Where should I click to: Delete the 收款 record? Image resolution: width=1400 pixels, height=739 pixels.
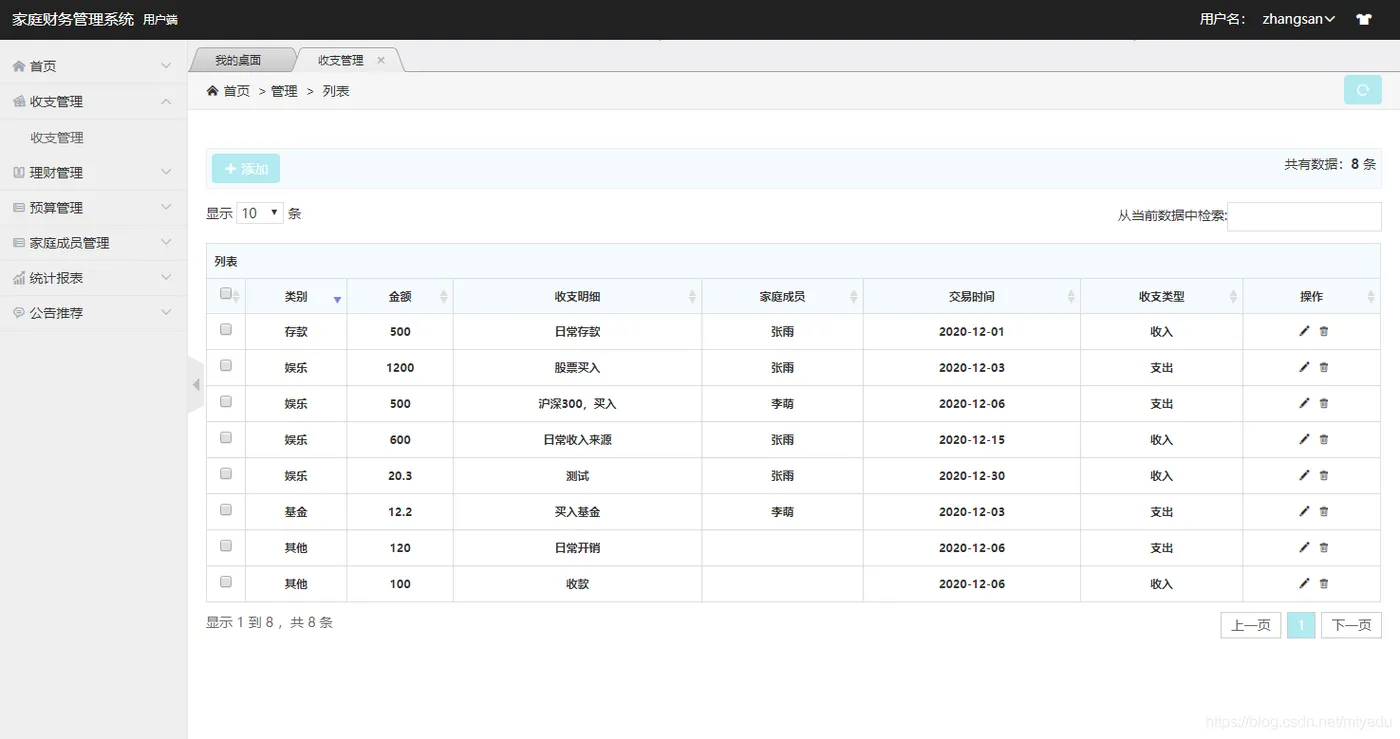point(1324,583)
